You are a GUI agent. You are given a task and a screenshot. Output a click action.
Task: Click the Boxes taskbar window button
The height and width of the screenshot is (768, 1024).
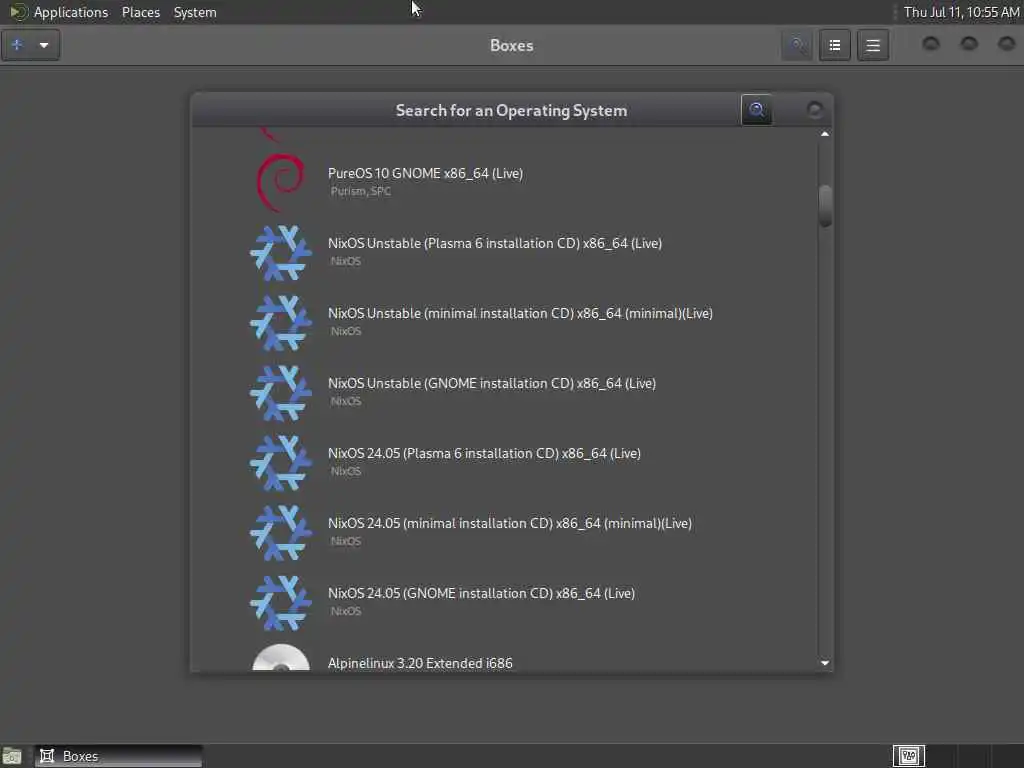[118, 756]
